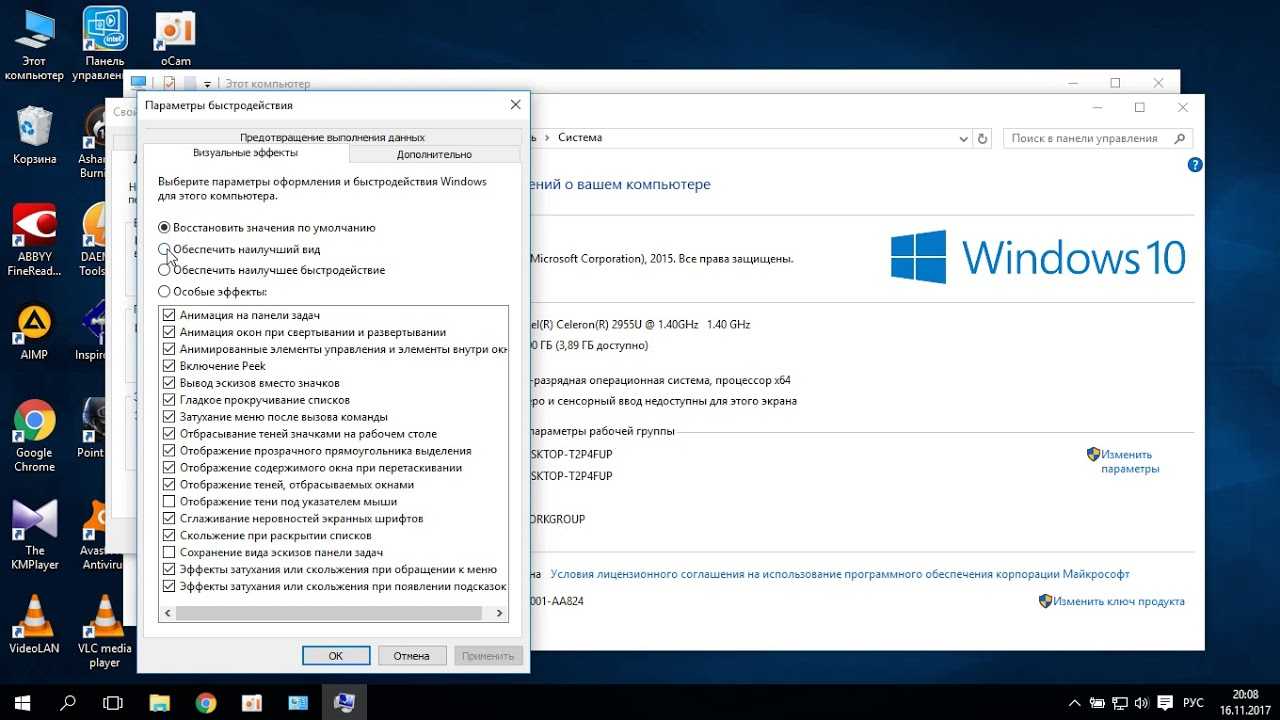Show hidden system tray icons chevron
Screen dimensions: 1280x720
[x=1075, y=702]
